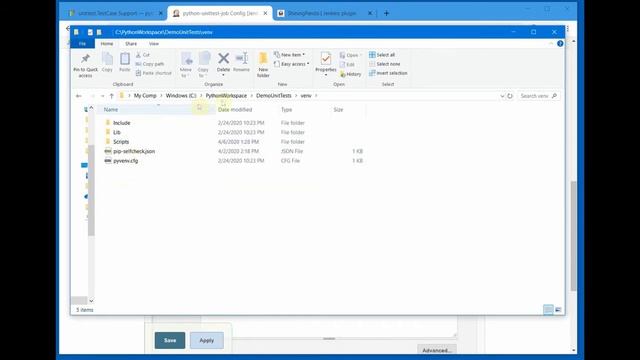The image size is (640, 360).
Task: Click the Back navigation arrow
Action: [x=79, y=96]
